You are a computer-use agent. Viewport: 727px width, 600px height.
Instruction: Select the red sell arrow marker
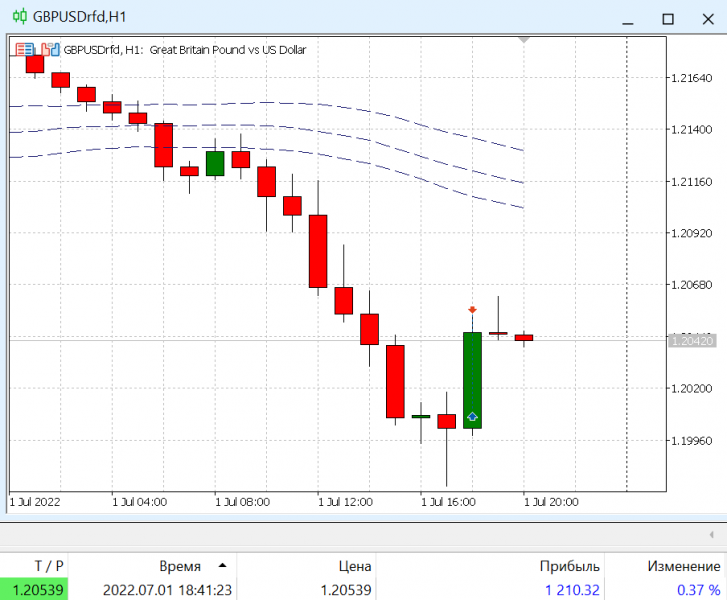click(472, 309)
